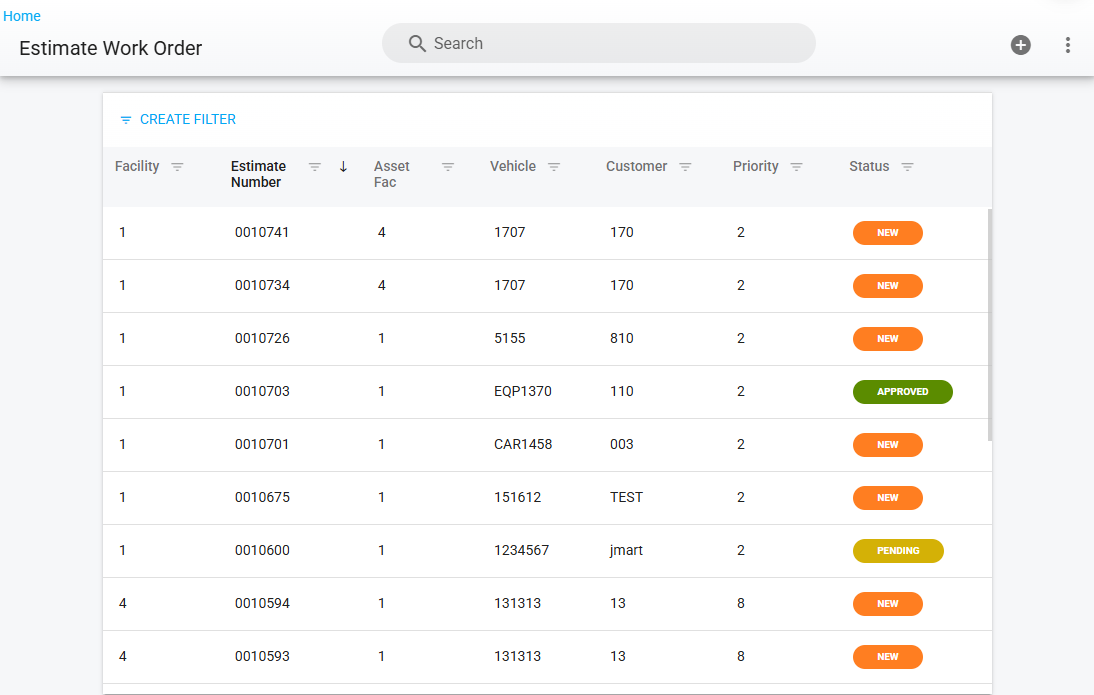Click the add new estimate plus icon

coord(1020,45)
